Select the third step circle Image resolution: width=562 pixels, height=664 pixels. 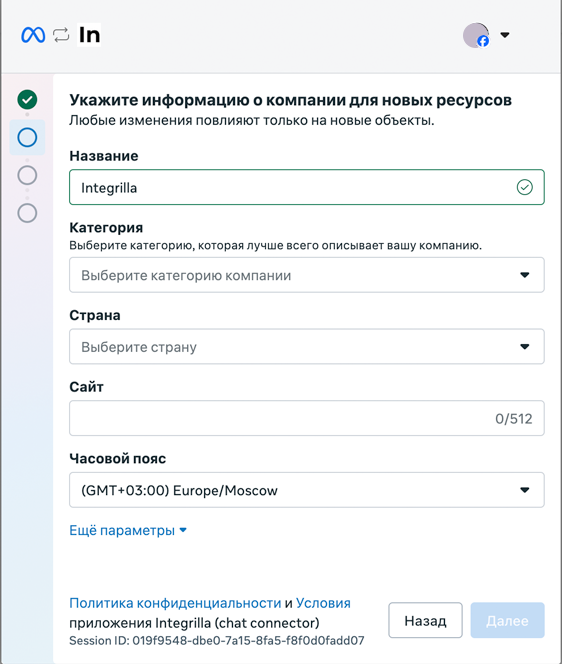click(x=27, y=175)
